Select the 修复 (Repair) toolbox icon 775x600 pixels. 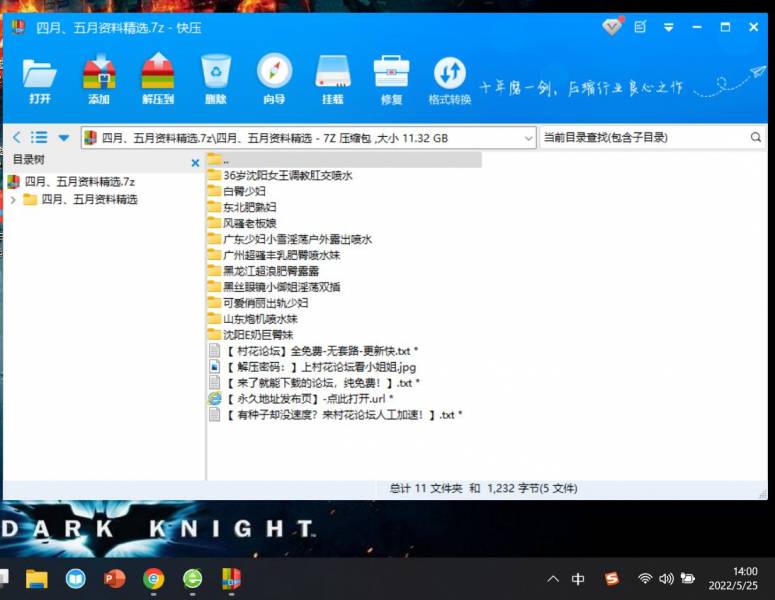[x=391, y=80]
